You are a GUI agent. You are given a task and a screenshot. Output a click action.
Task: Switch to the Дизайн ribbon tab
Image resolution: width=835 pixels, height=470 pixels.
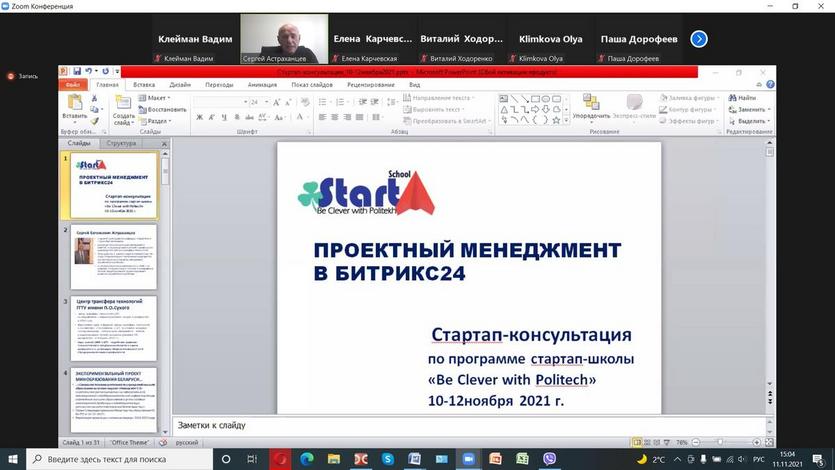(180, 85)
